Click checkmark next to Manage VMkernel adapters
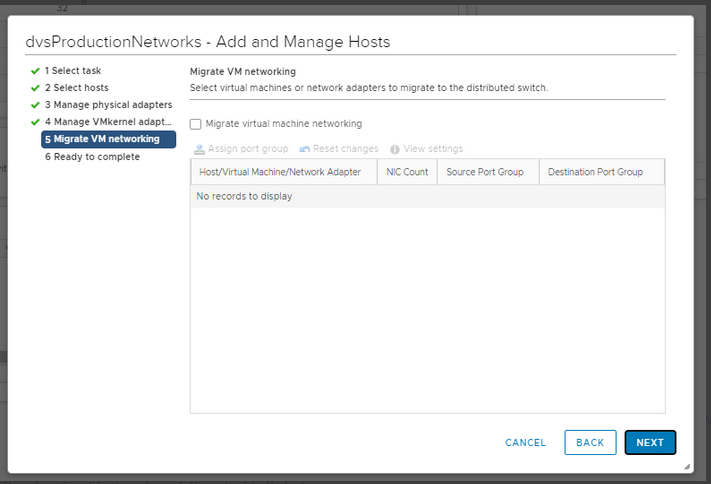This screenshot has height=484, width=711. [x=35, y=122]
